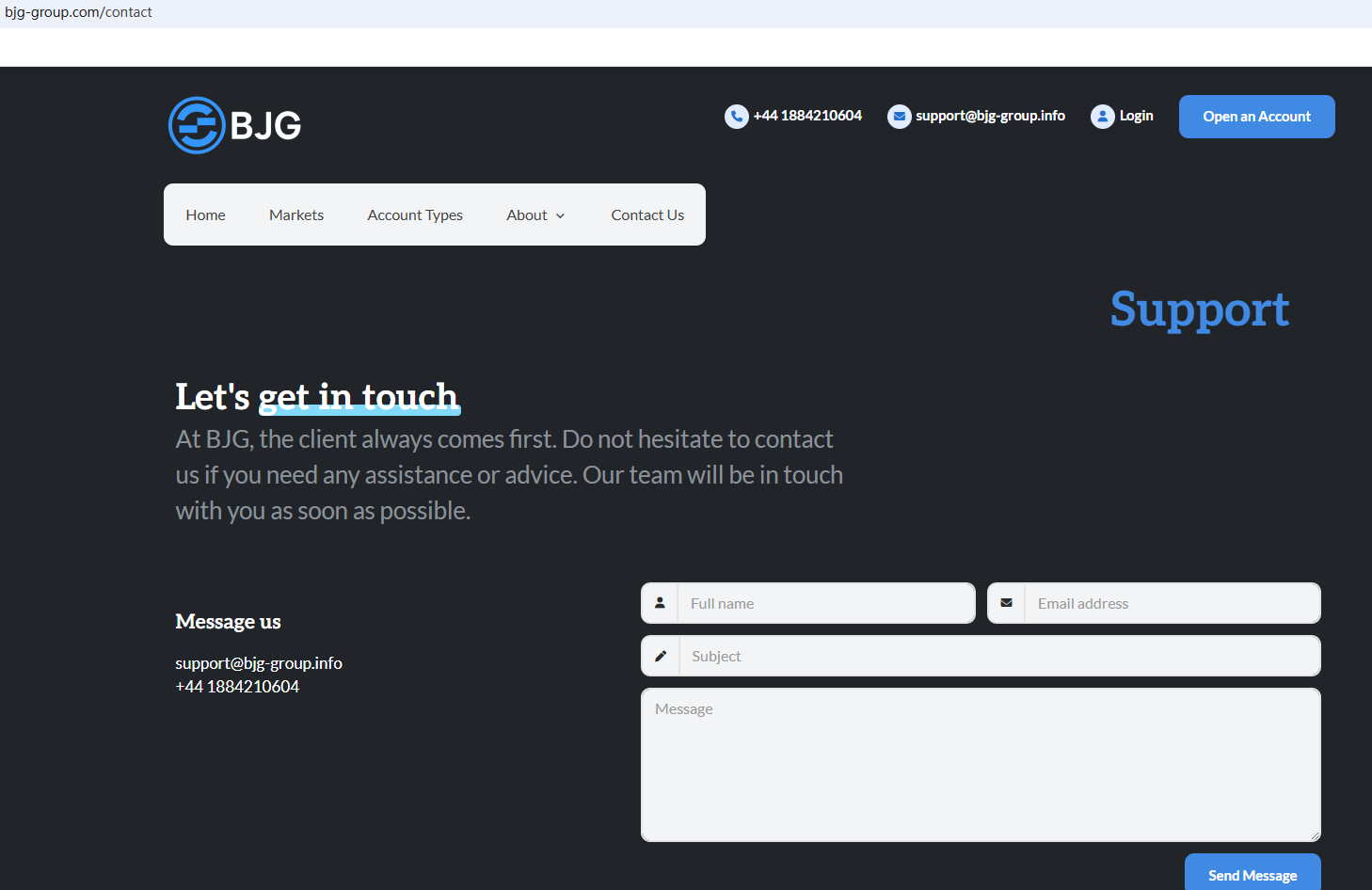The image size is (1372, 890).
Task: Click the BJG wordmark text
Action: click(266, 126)
